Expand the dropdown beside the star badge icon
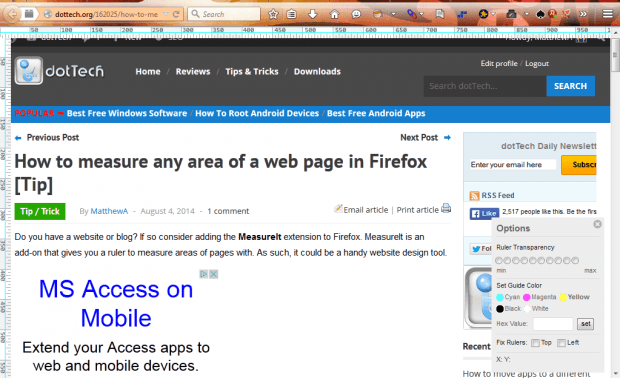This screenshot has width=620, height=378. 493,14
